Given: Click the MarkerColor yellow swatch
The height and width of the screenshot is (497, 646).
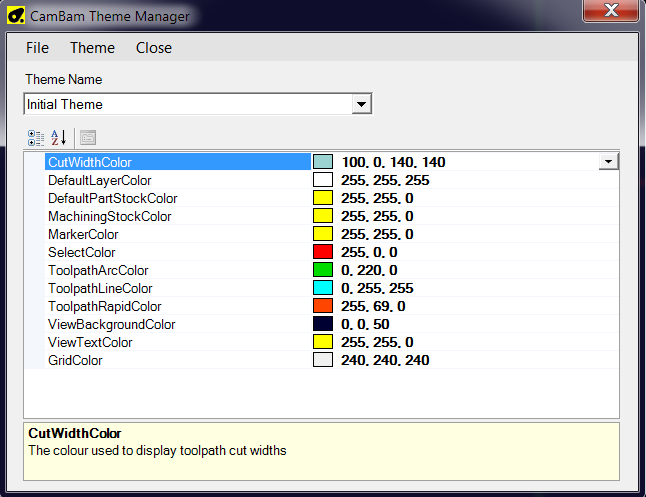Looking at the screenshot, I should click(x=323, y=234).
